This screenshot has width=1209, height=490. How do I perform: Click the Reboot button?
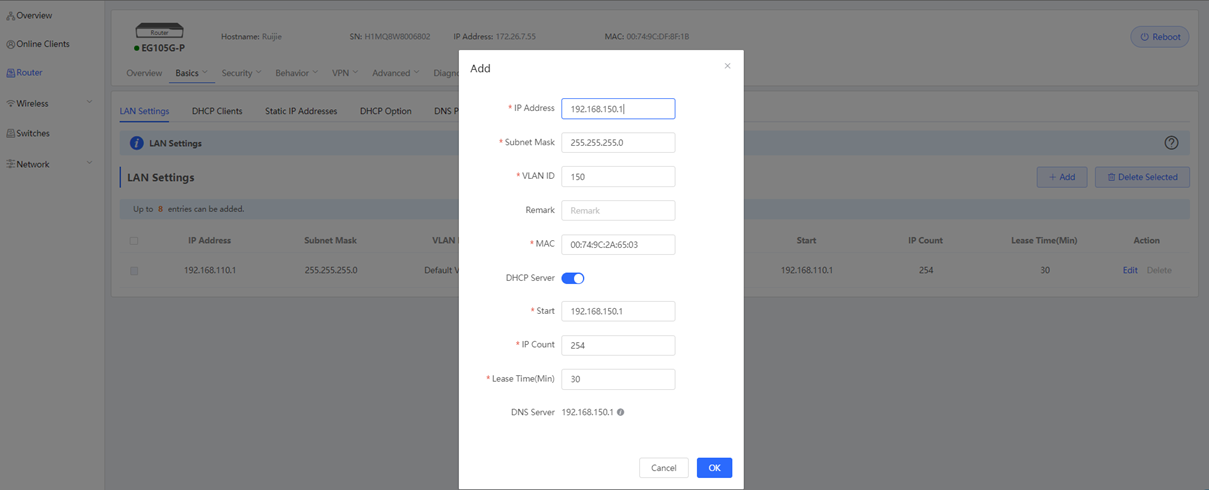coord(1160,37)
